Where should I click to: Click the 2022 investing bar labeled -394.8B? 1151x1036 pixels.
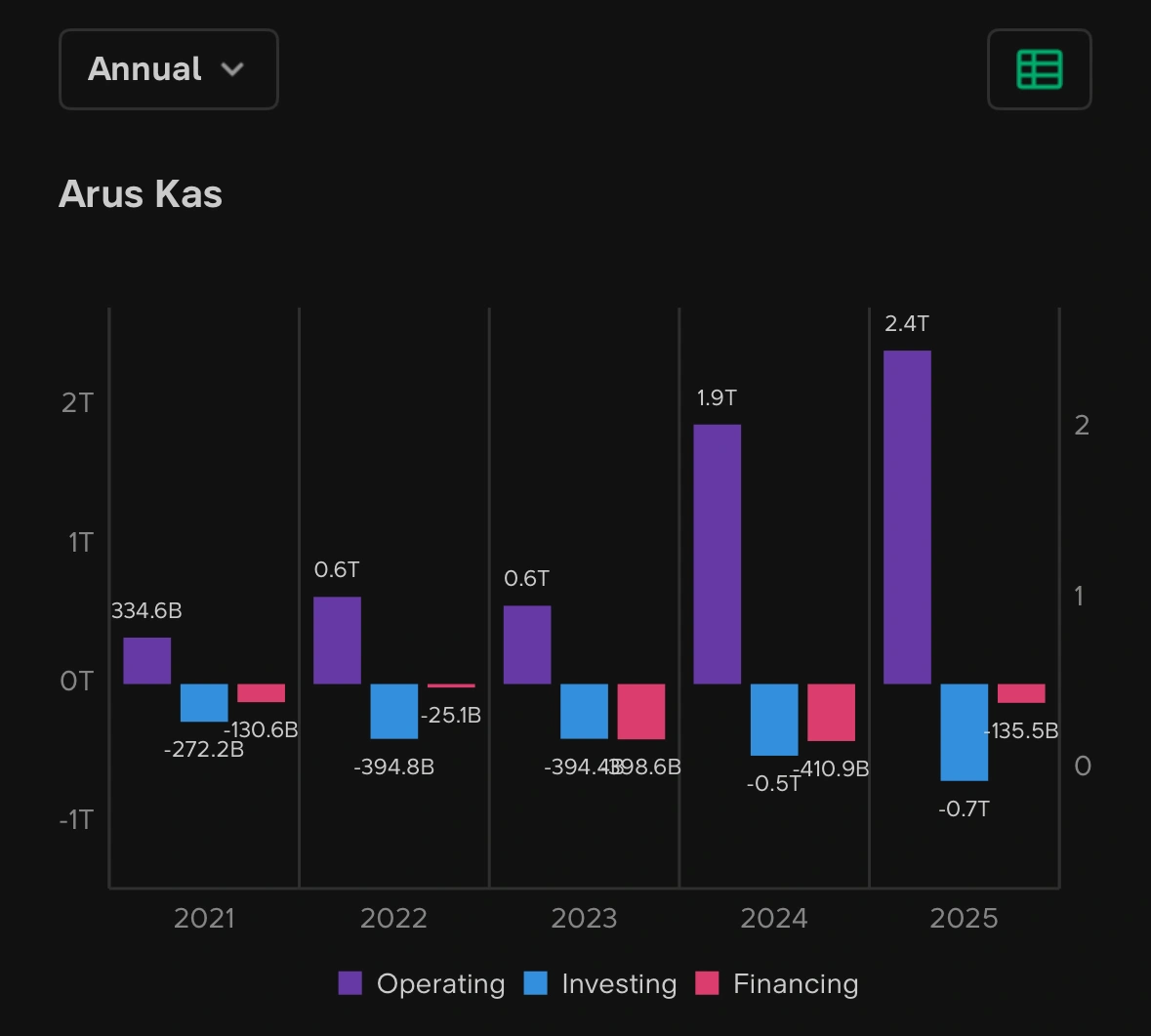[x=394, y=711]
